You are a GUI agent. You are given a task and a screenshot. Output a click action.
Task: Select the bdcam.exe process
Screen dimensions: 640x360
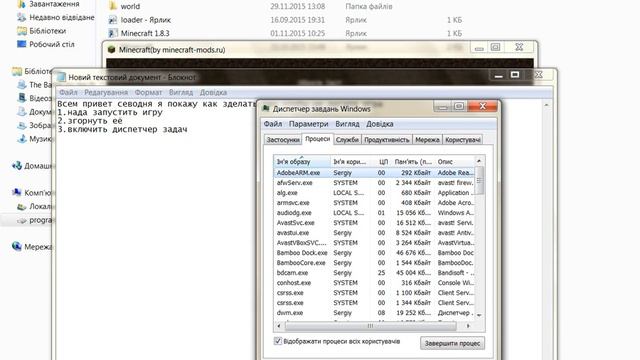click(x=374, y=273)
